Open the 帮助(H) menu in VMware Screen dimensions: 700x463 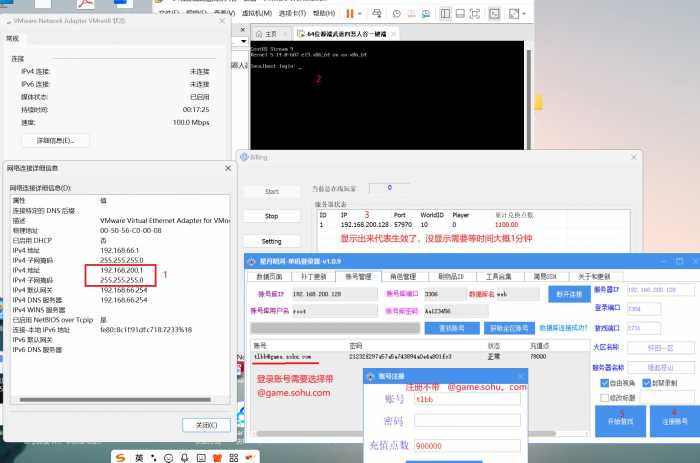tap(324, 13)
